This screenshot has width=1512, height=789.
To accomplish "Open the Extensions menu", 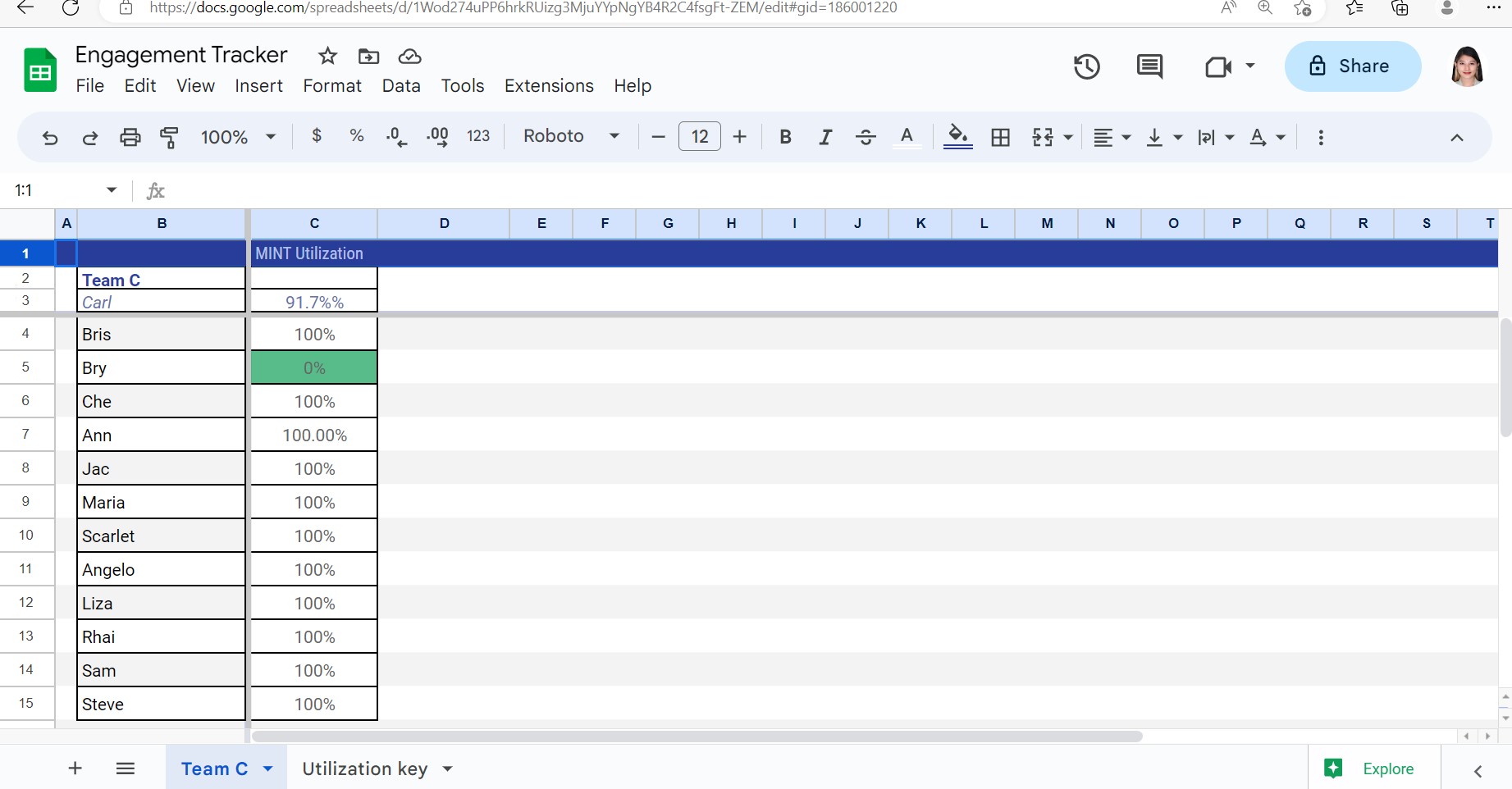I will (x=549, y=85).
